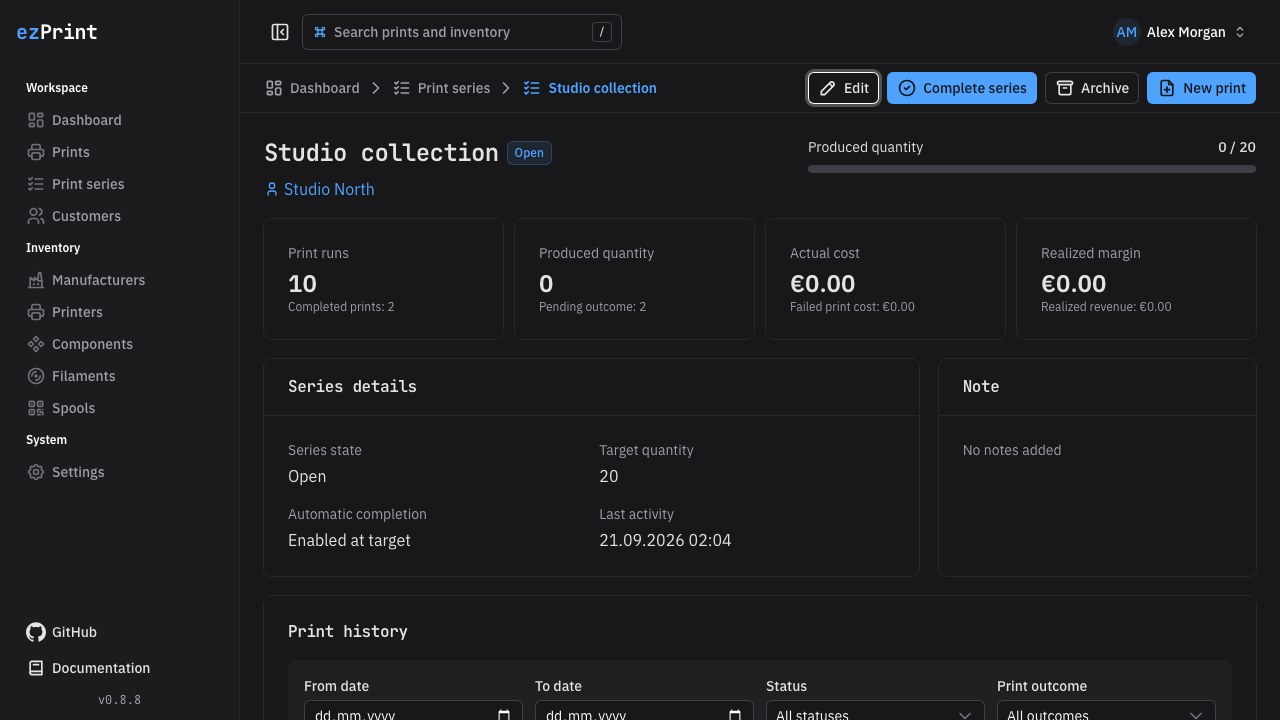Click the Documentation book icon
The width and height of the screenshot is (1280, 720).
pos(36,668)
